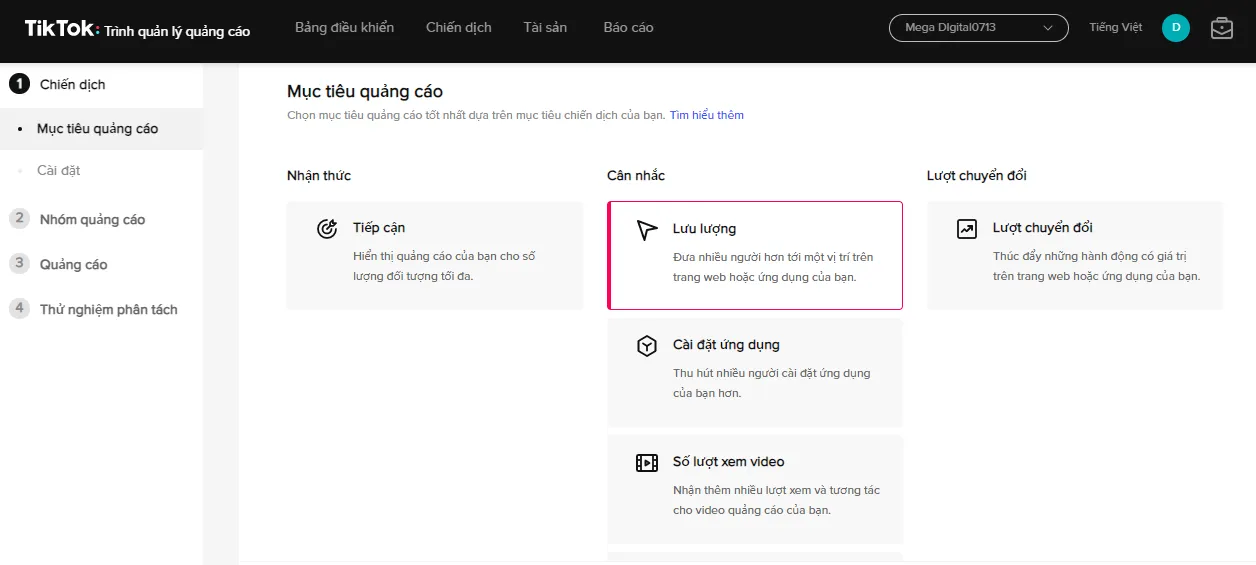Click the Tìm hiểu thêm link
This screenshot has height=565, width=1256.
click(x=707, y=115)
